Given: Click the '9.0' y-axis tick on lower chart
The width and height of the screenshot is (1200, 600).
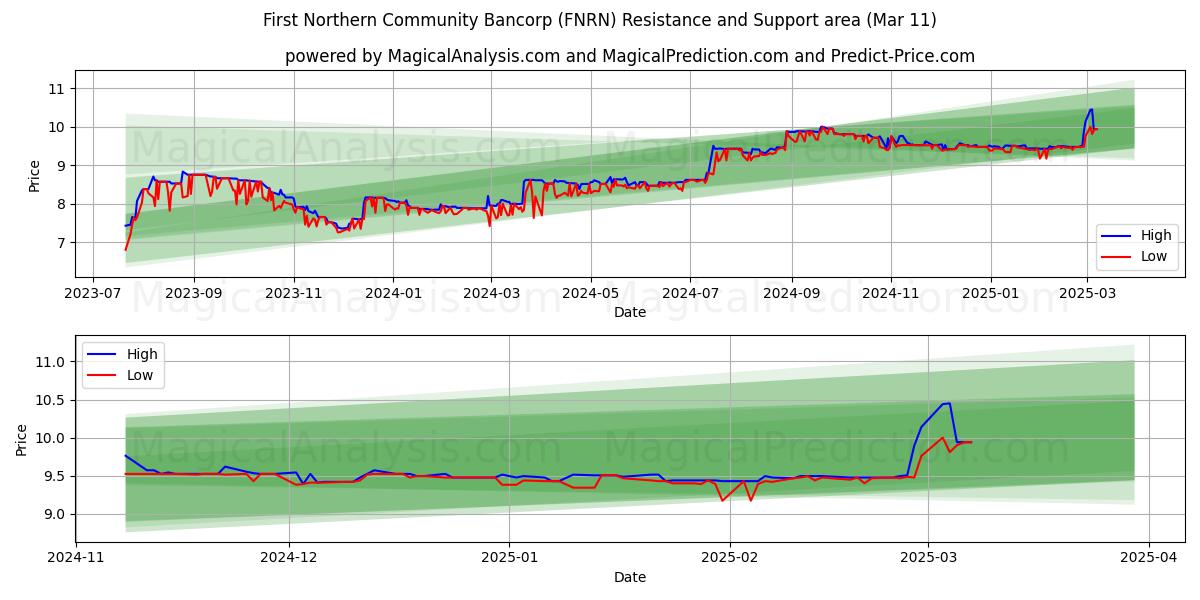Looking at the screenshot, I should click(56, 514).
